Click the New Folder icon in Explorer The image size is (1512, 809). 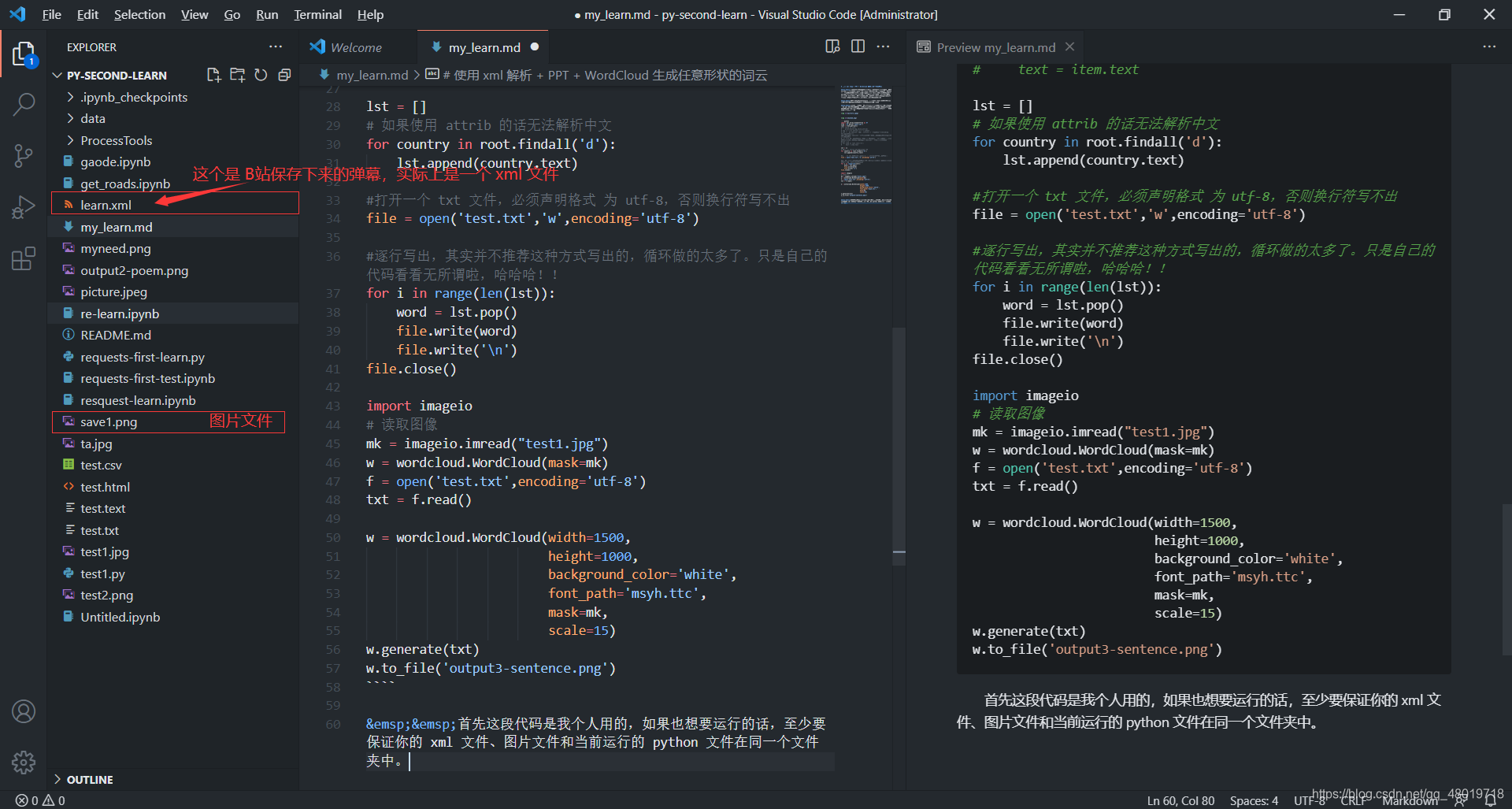pos(237,75)
